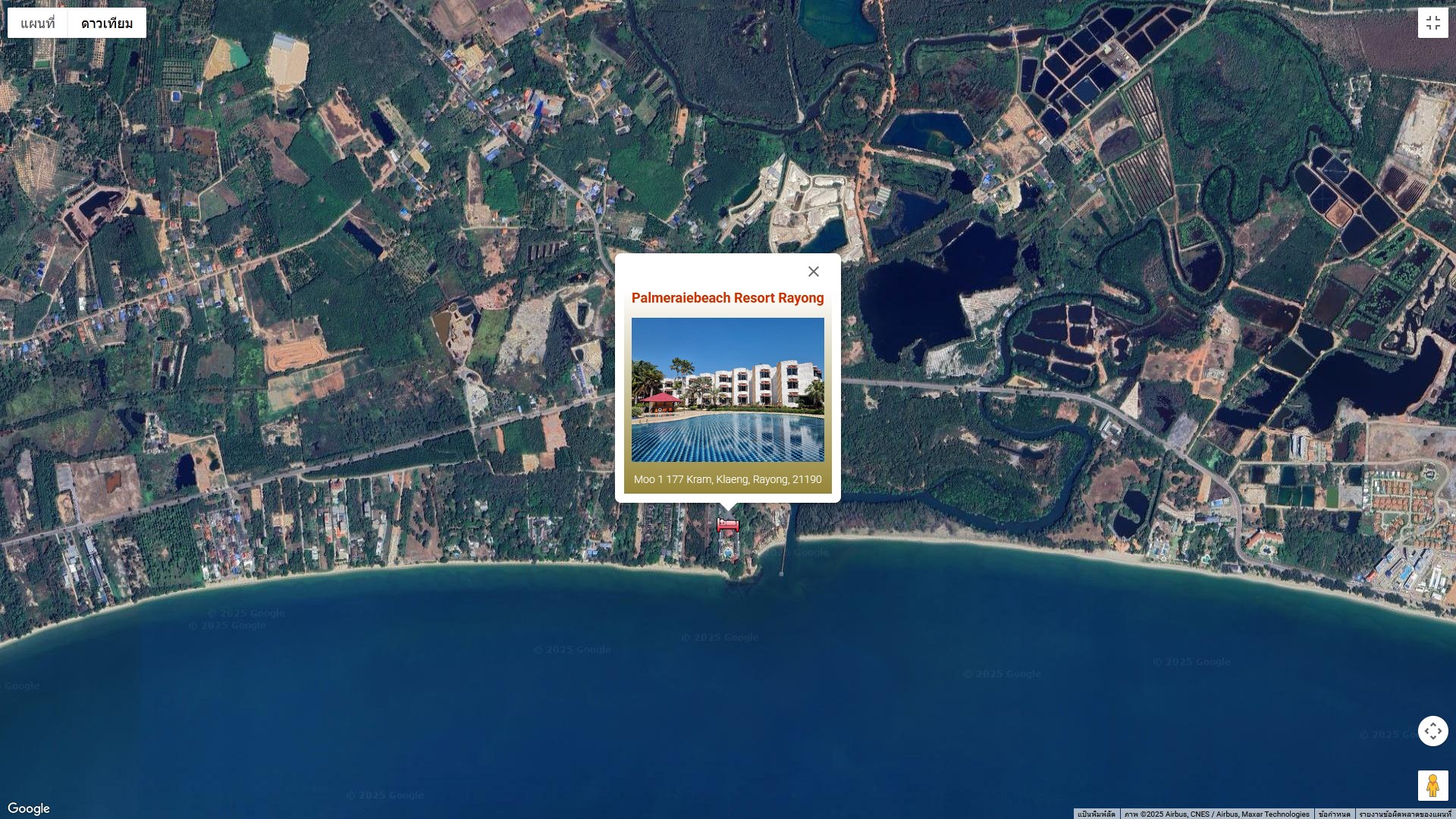Click the resort pool photo thumbnail

coord(727,389)
